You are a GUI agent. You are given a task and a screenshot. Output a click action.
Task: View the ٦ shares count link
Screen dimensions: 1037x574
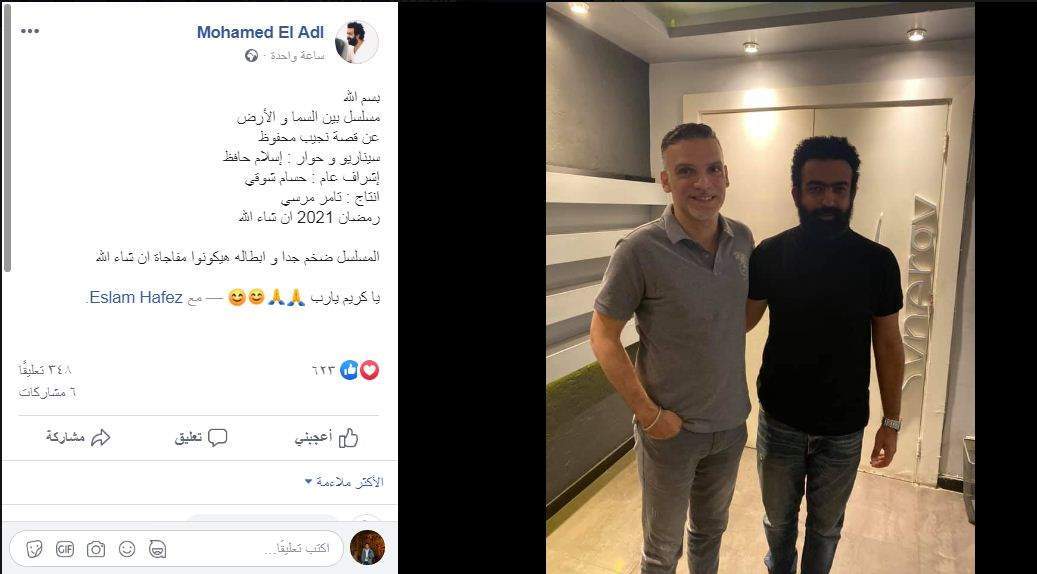[48, 392]
